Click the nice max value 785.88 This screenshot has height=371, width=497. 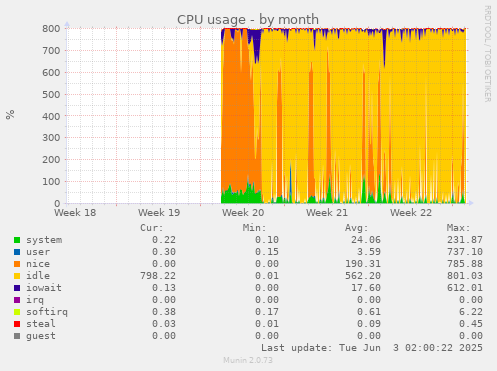point(465,264)
